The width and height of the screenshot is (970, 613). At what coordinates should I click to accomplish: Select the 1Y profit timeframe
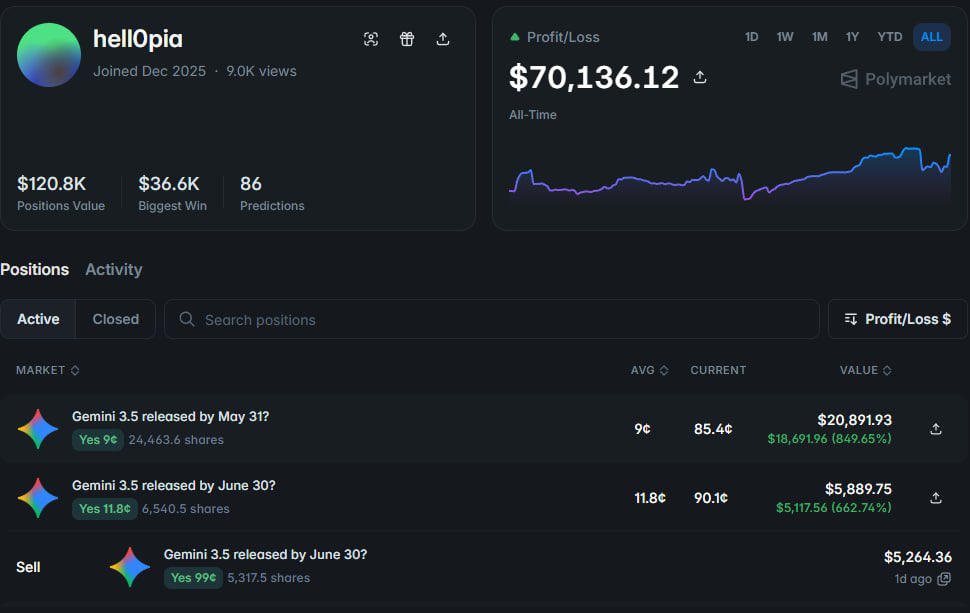point(852,36)
